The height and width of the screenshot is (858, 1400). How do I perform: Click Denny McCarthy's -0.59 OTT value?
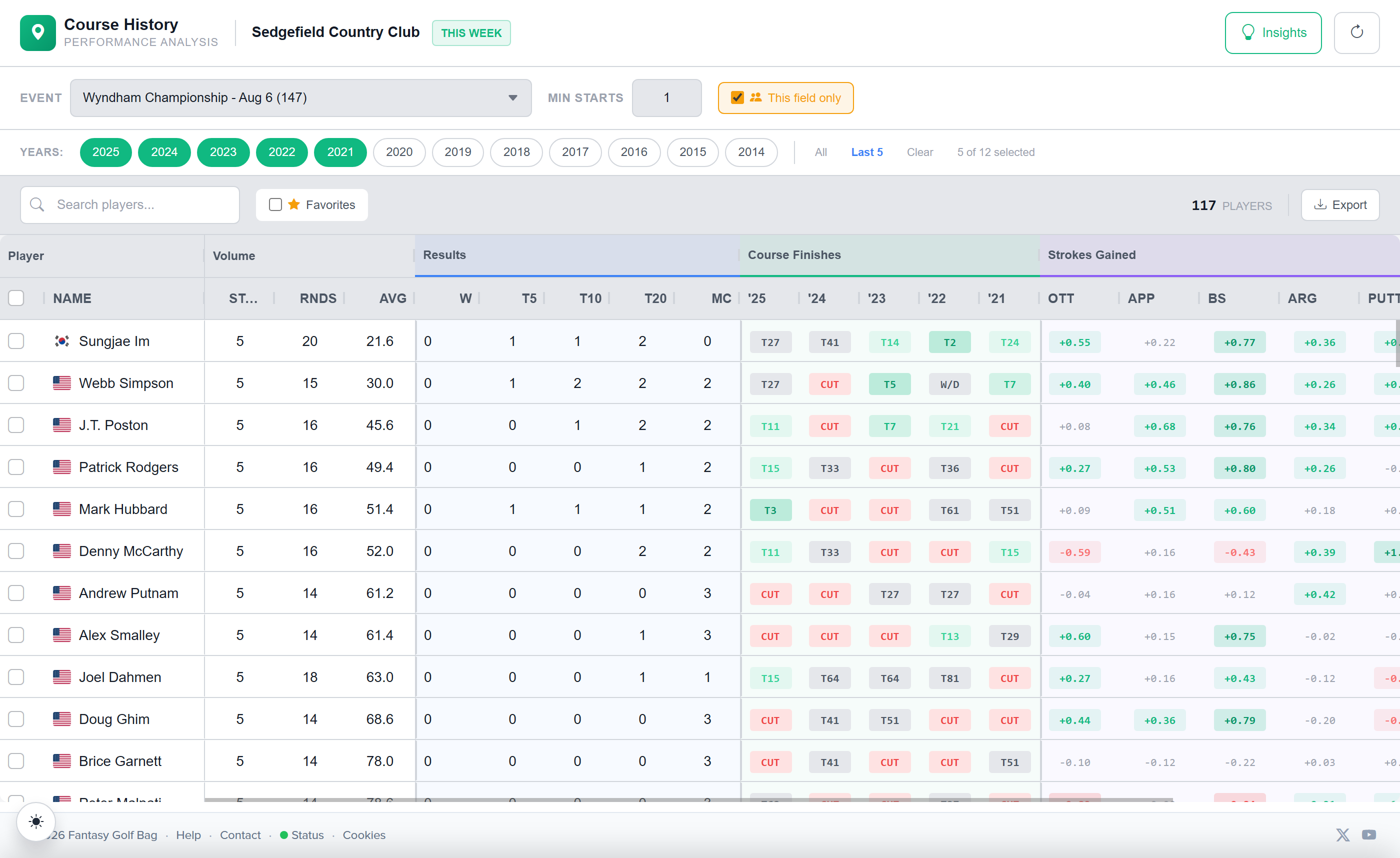point(1074,552)
